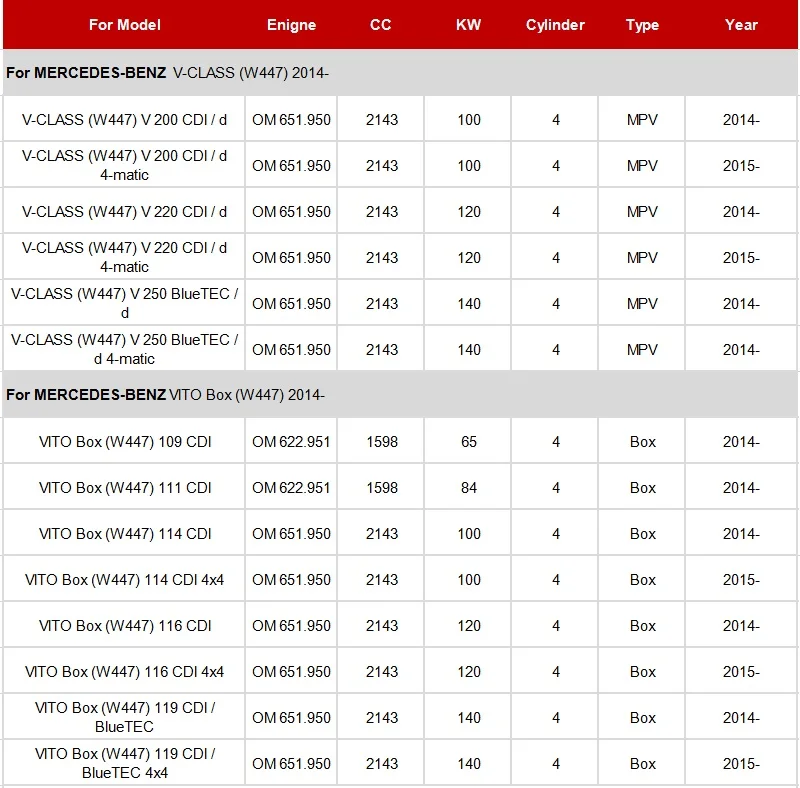This screenshot has height=788, width=800.
Task: Click KW value 84 in 111 CDI row
Action: [469, 487]
